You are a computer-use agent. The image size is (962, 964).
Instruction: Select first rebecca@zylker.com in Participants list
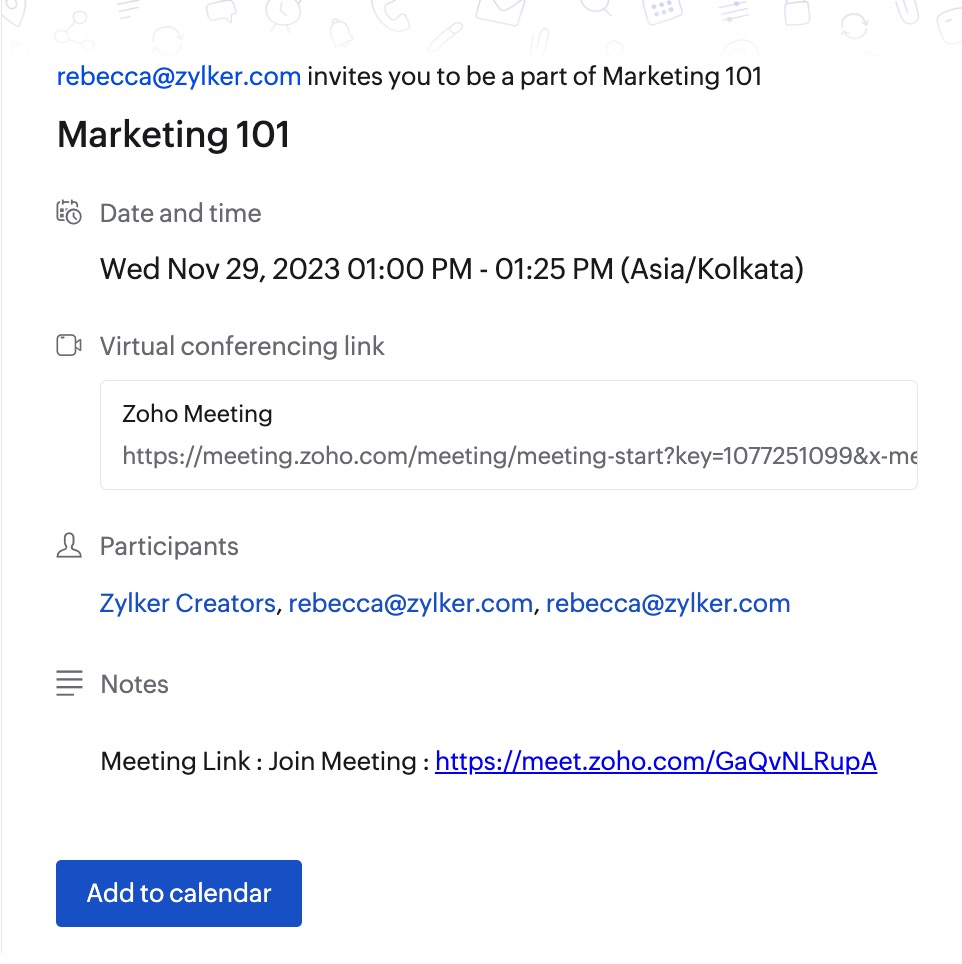point(411,603)
